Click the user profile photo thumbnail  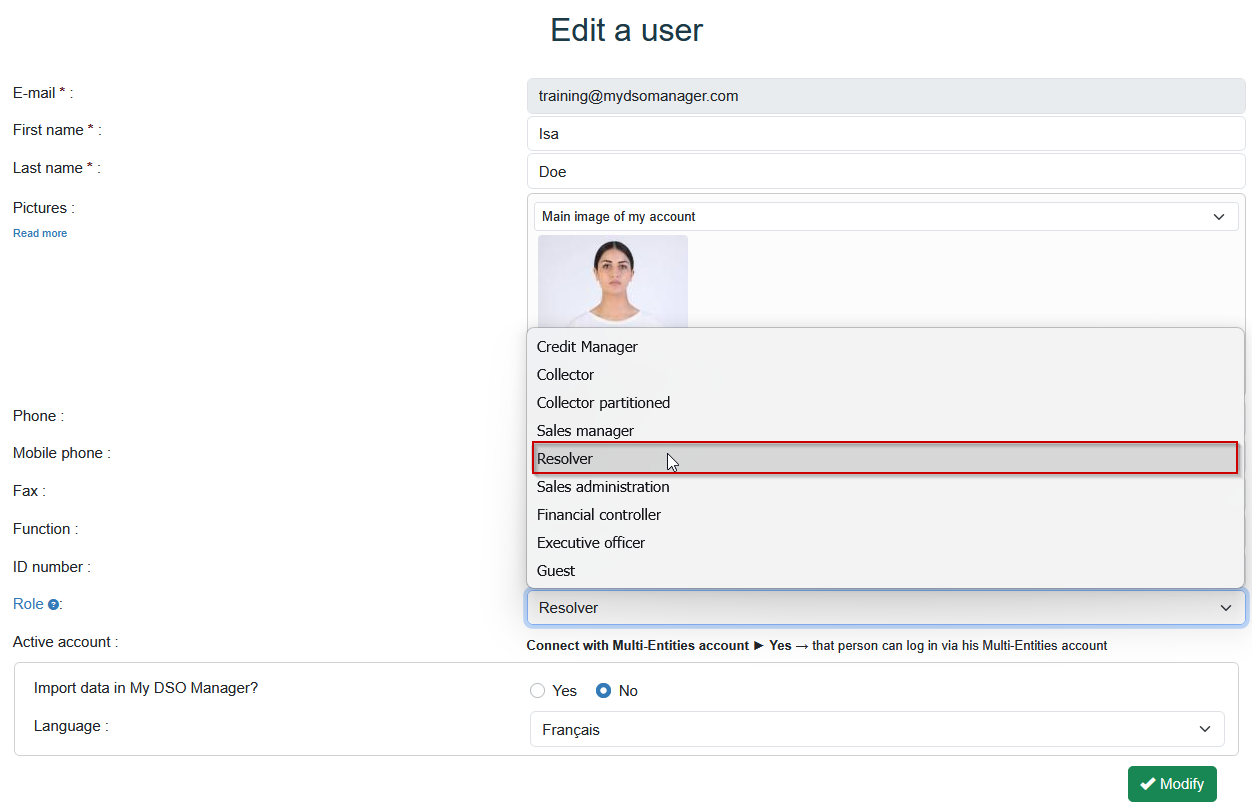612,281
